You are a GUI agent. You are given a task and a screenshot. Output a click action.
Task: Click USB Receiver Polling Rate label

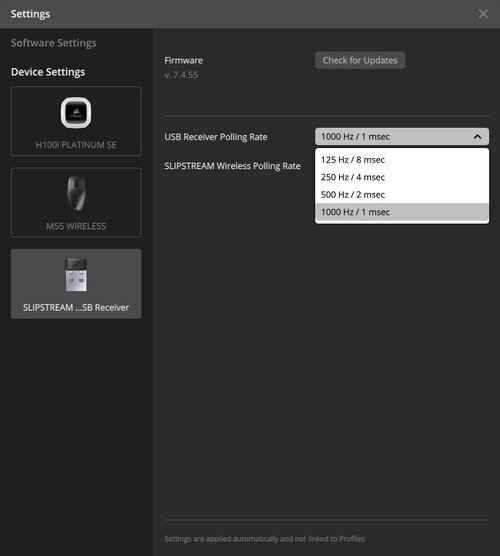click(216, 137)
